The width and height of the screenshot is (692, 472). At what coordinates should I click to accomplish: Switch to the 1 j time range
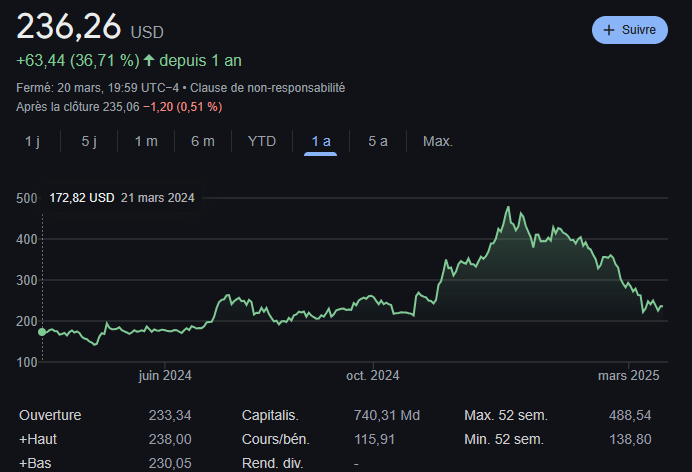(x=32, y=141)
